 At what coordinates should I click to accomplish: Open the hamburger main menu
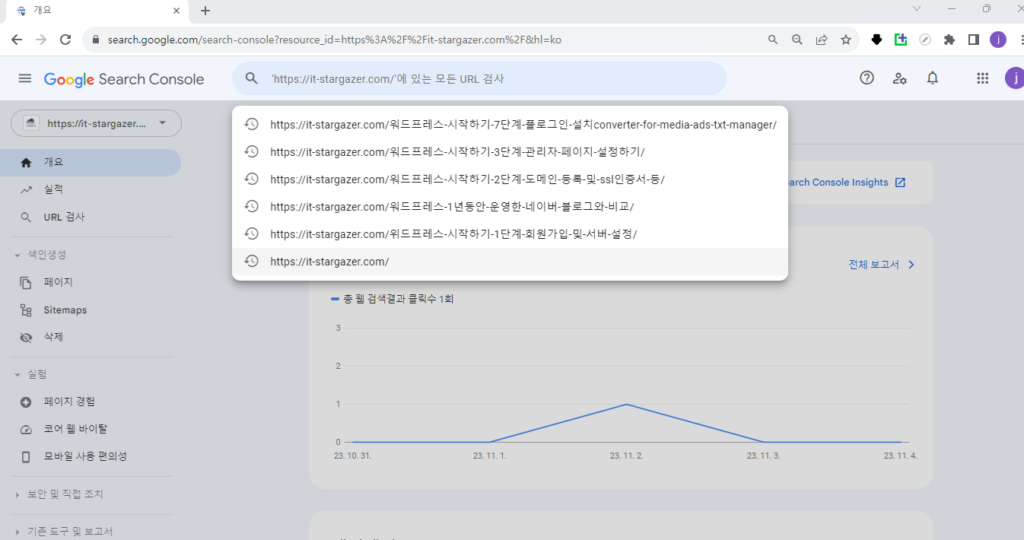[x=25, y=78]
